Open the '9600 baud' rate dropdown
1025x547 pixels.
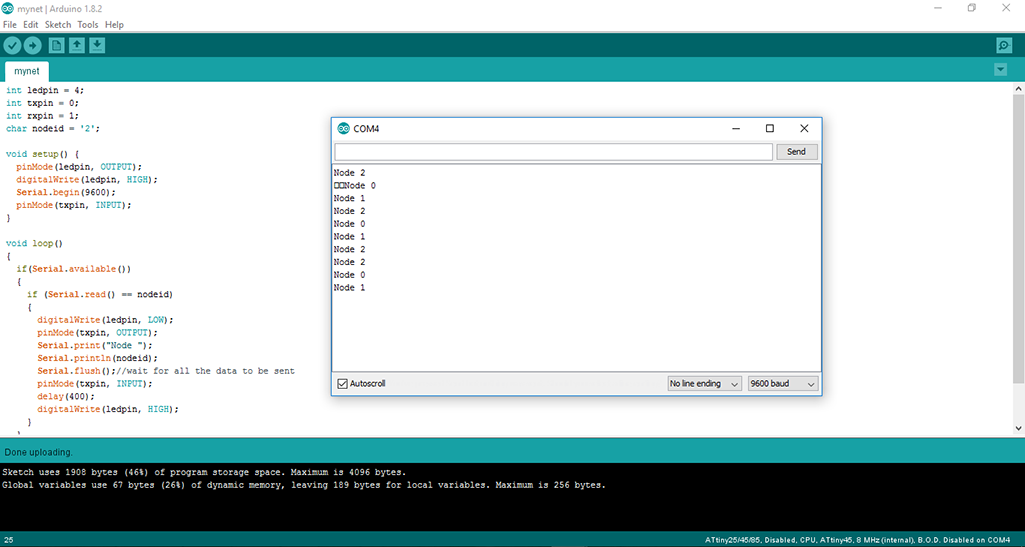pos(783,384)
